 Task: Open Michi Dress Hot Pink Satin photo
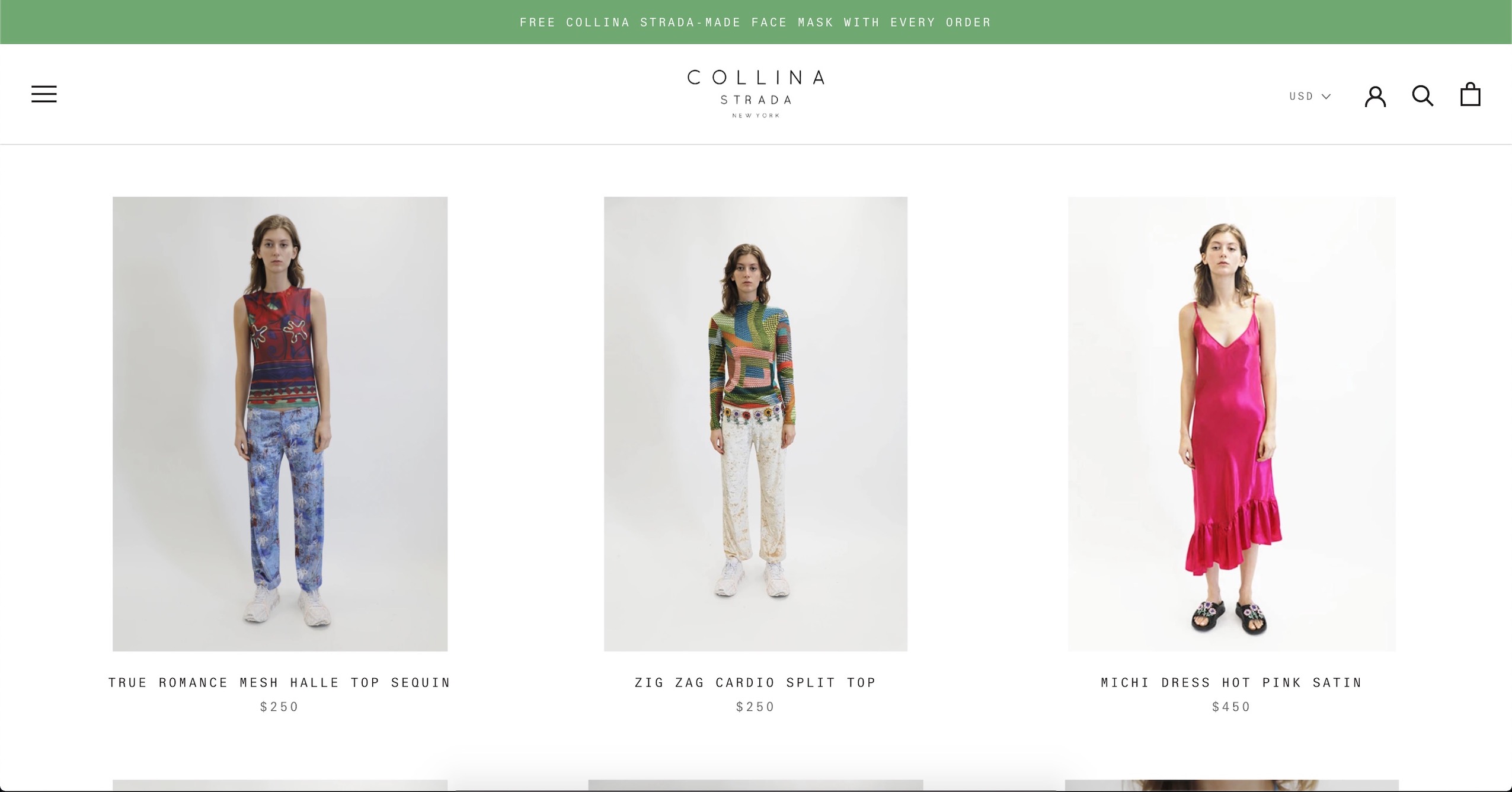(x=1232, y=424)
